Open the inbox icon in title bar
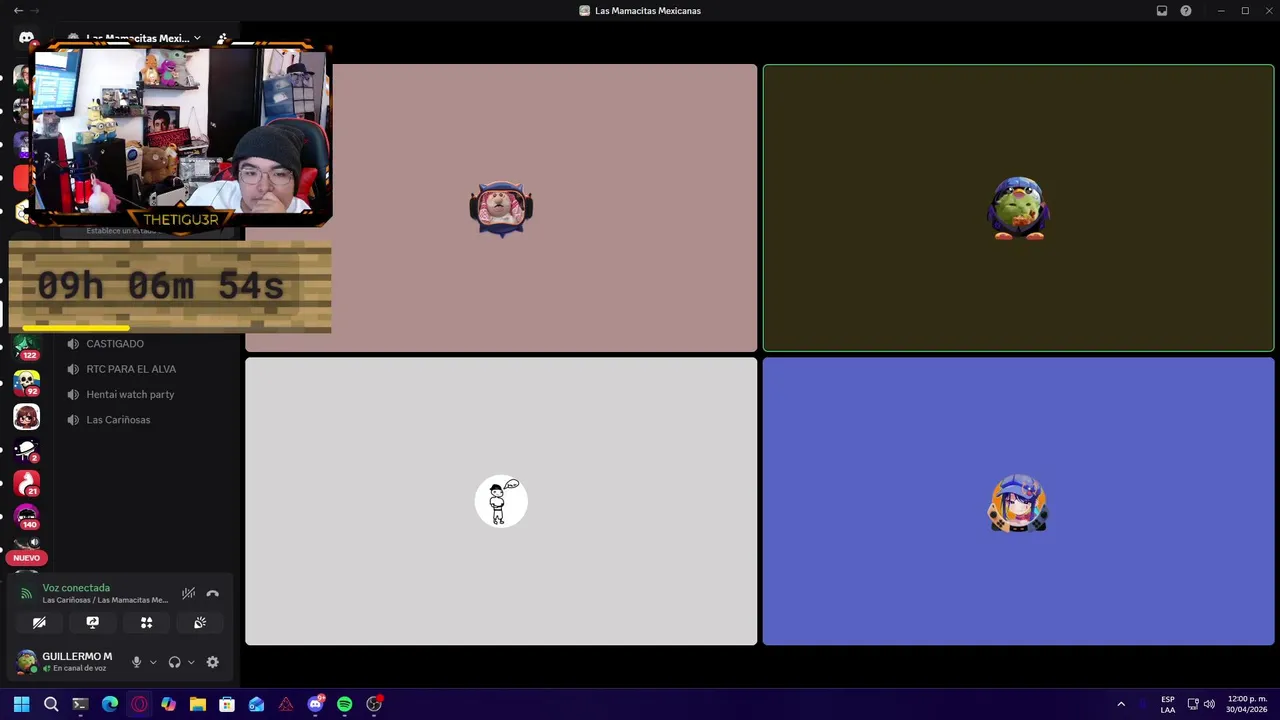 (1162, 10)
